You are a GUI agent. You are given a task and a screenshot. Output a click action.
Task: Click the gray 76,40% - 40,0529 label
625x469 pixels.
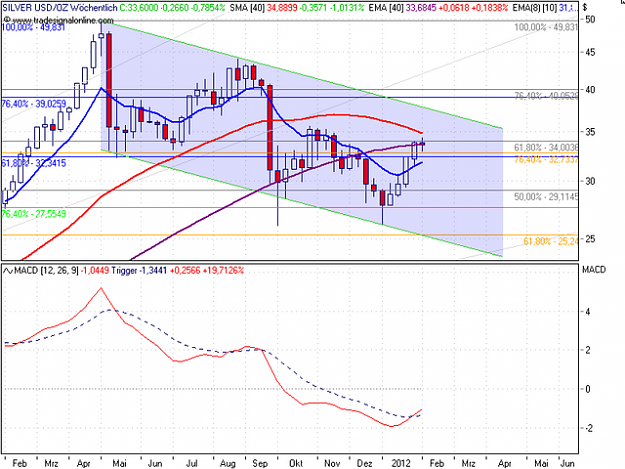[x=546, y=96]
